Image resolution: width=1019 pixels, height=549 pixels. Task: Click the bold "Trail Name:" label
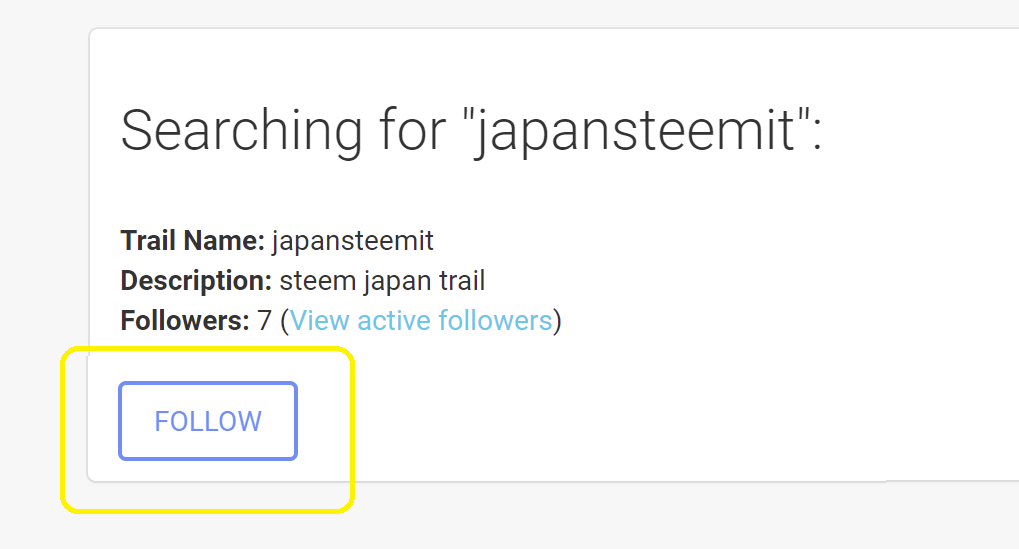192,241
